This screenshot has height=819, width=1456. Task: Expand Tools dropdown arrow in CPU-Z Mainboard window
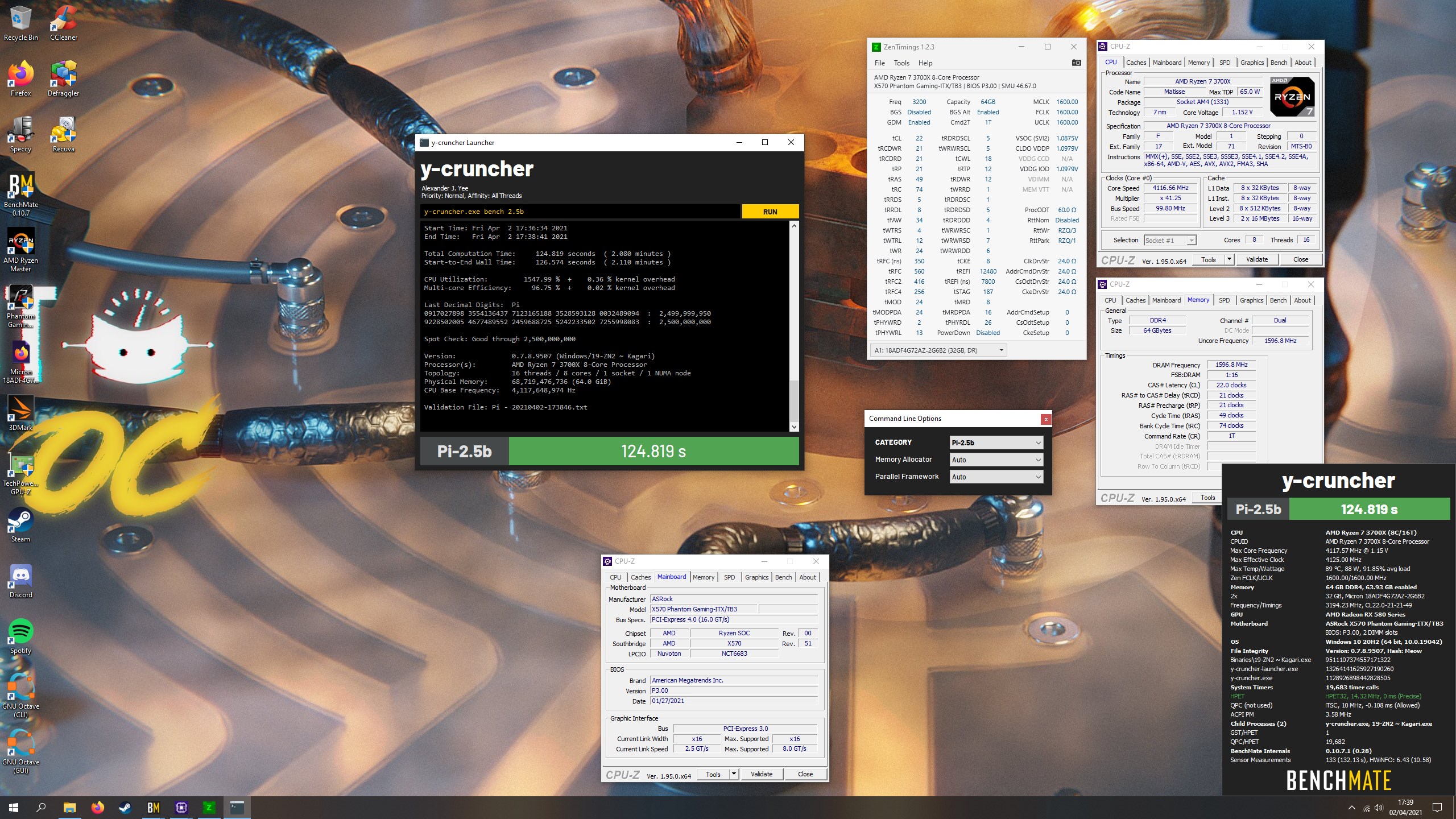(x=734, y=774)
